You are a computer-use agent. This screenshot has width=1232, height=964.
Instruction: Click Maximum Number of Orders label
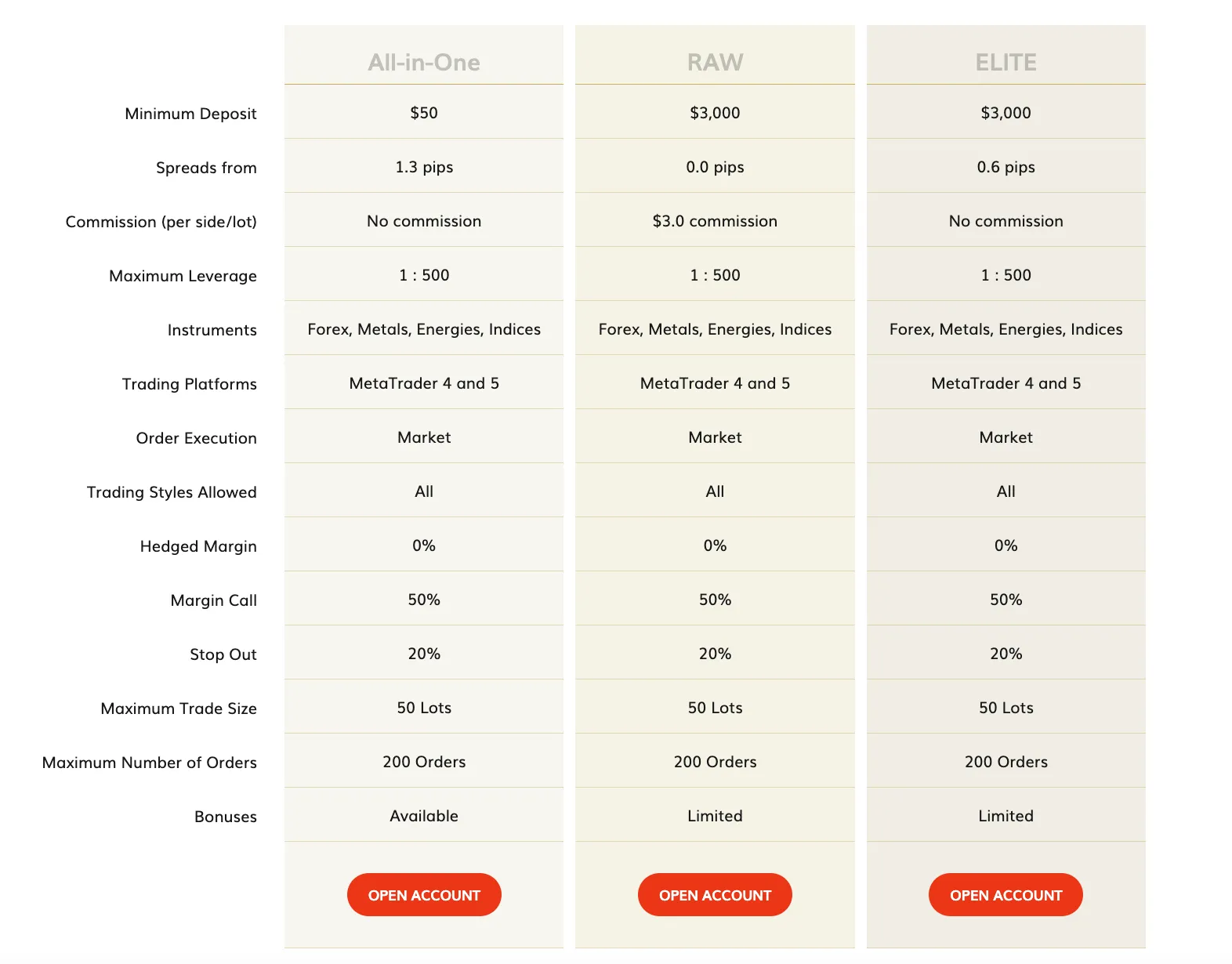pos(149,763)
